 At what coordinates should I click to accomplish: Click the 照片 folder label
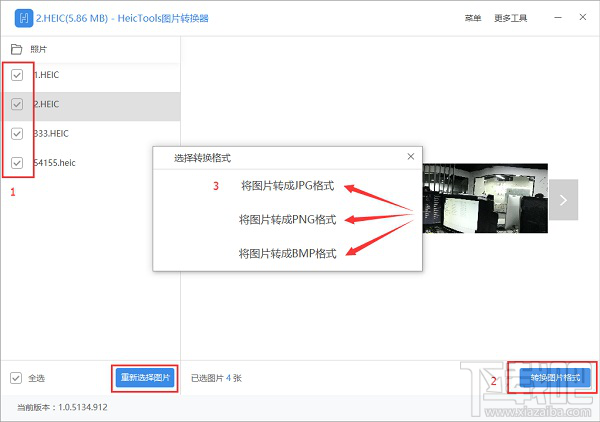click(38, 49)
